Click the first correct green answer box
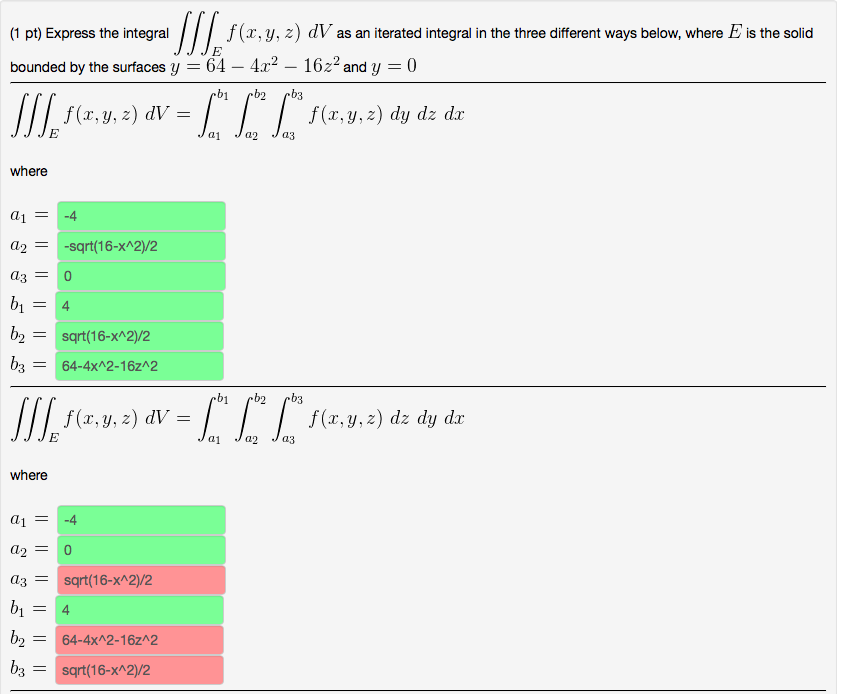The image size is (847, 694). 140,215
